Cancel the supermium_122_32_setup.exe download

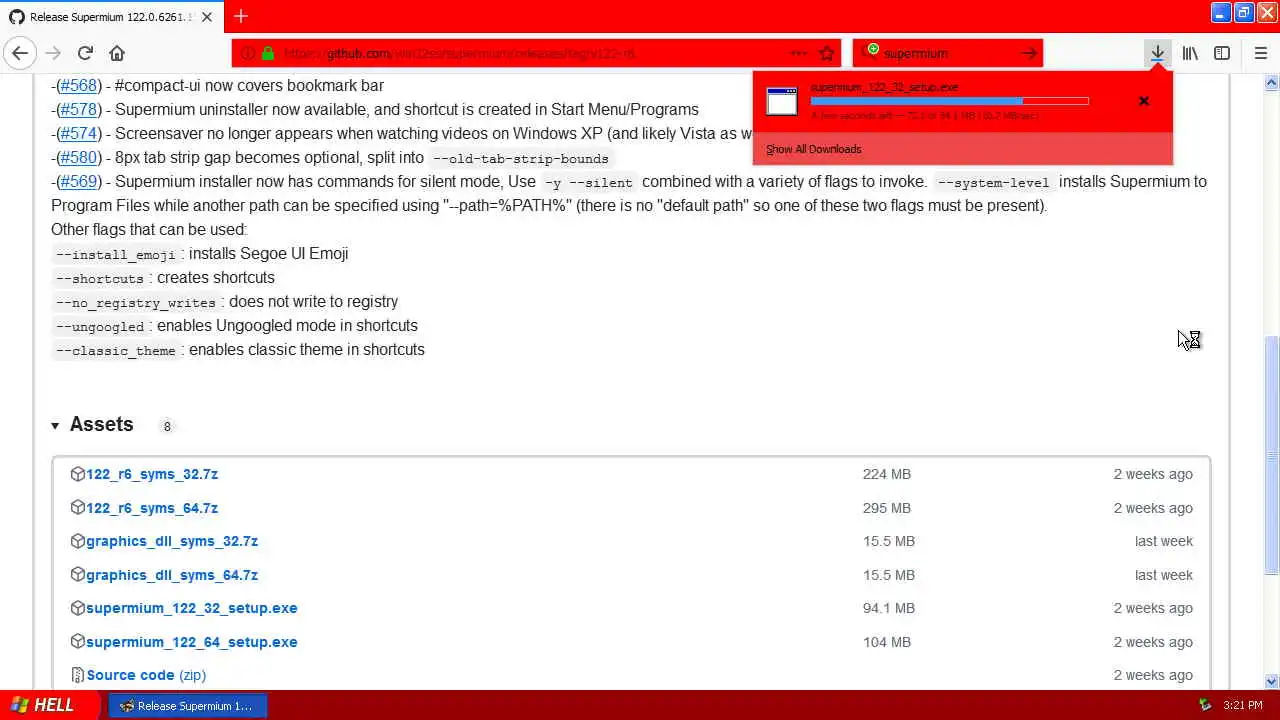point(1144,101)
